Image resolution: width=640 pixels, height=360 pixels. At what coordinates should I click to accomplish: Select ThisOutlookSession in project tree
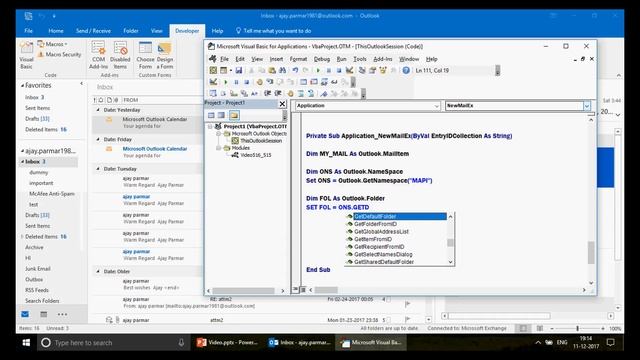(x=261, y=141)
